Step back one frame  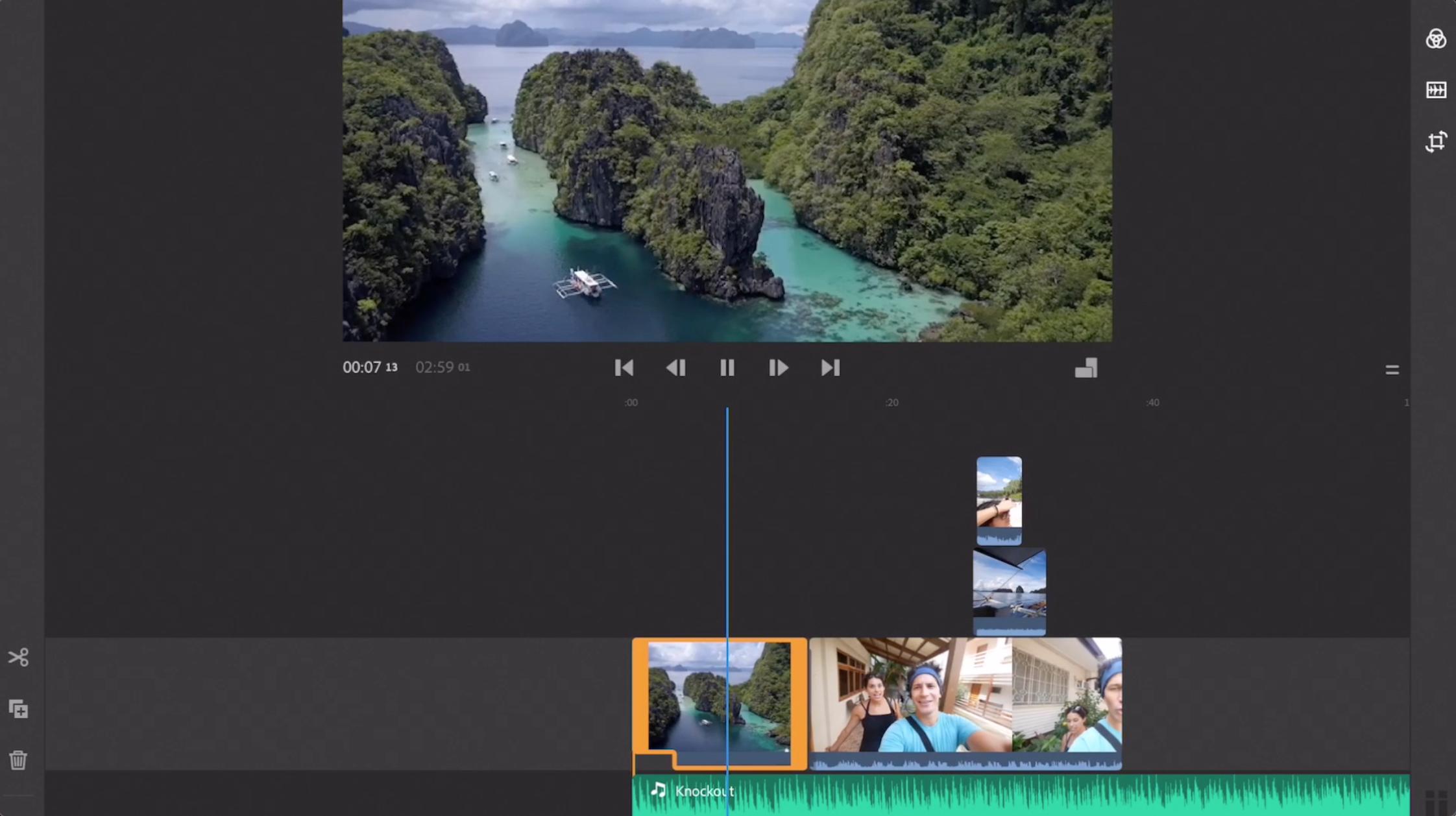click(x=675, y=368)
